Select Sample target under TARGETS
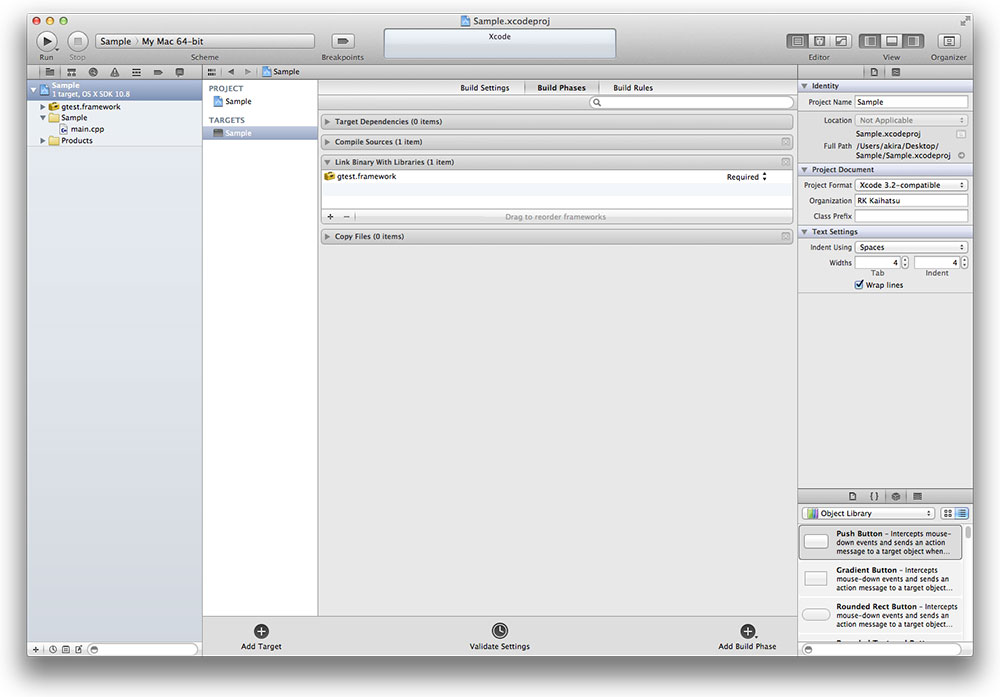 260,133
